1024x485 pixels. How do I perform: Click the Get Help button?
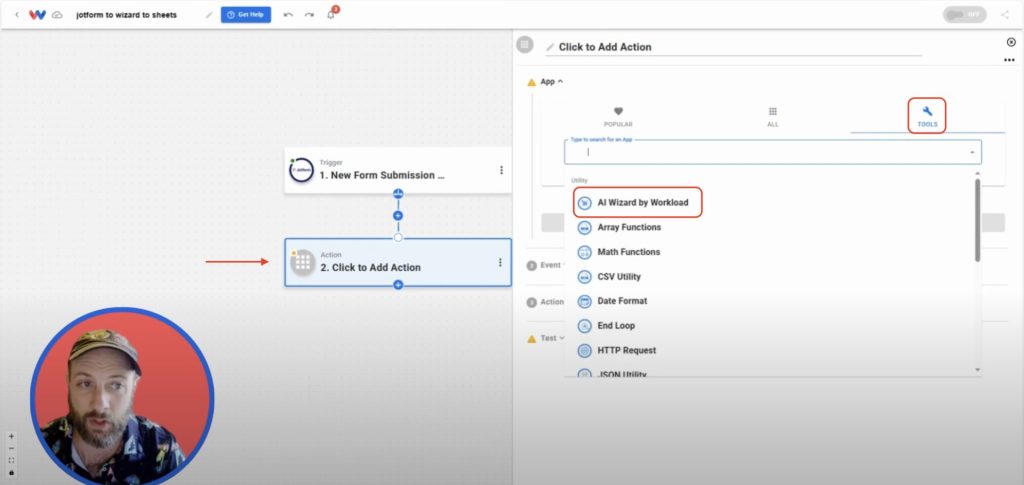246,14
